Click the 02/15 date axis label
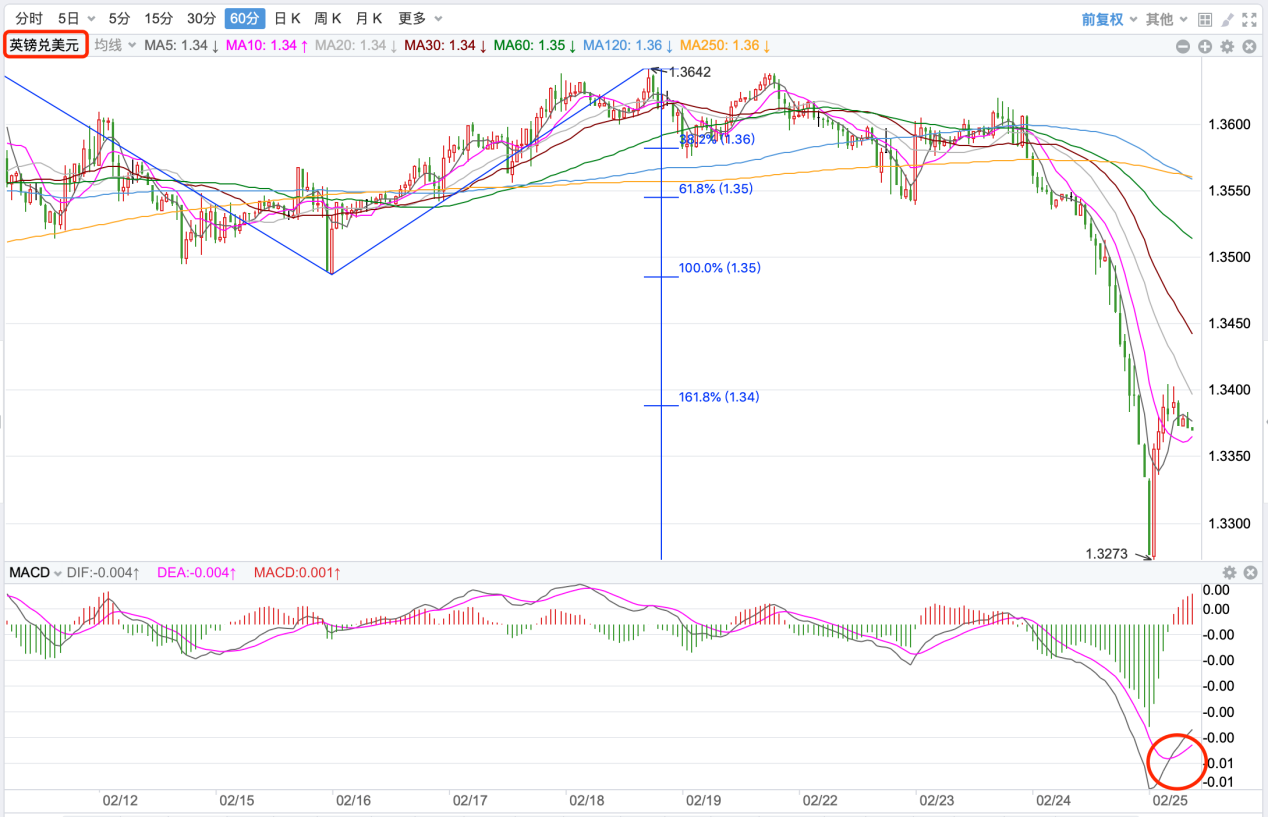Viewport: 1268px width, 817px height. point(237,801)
